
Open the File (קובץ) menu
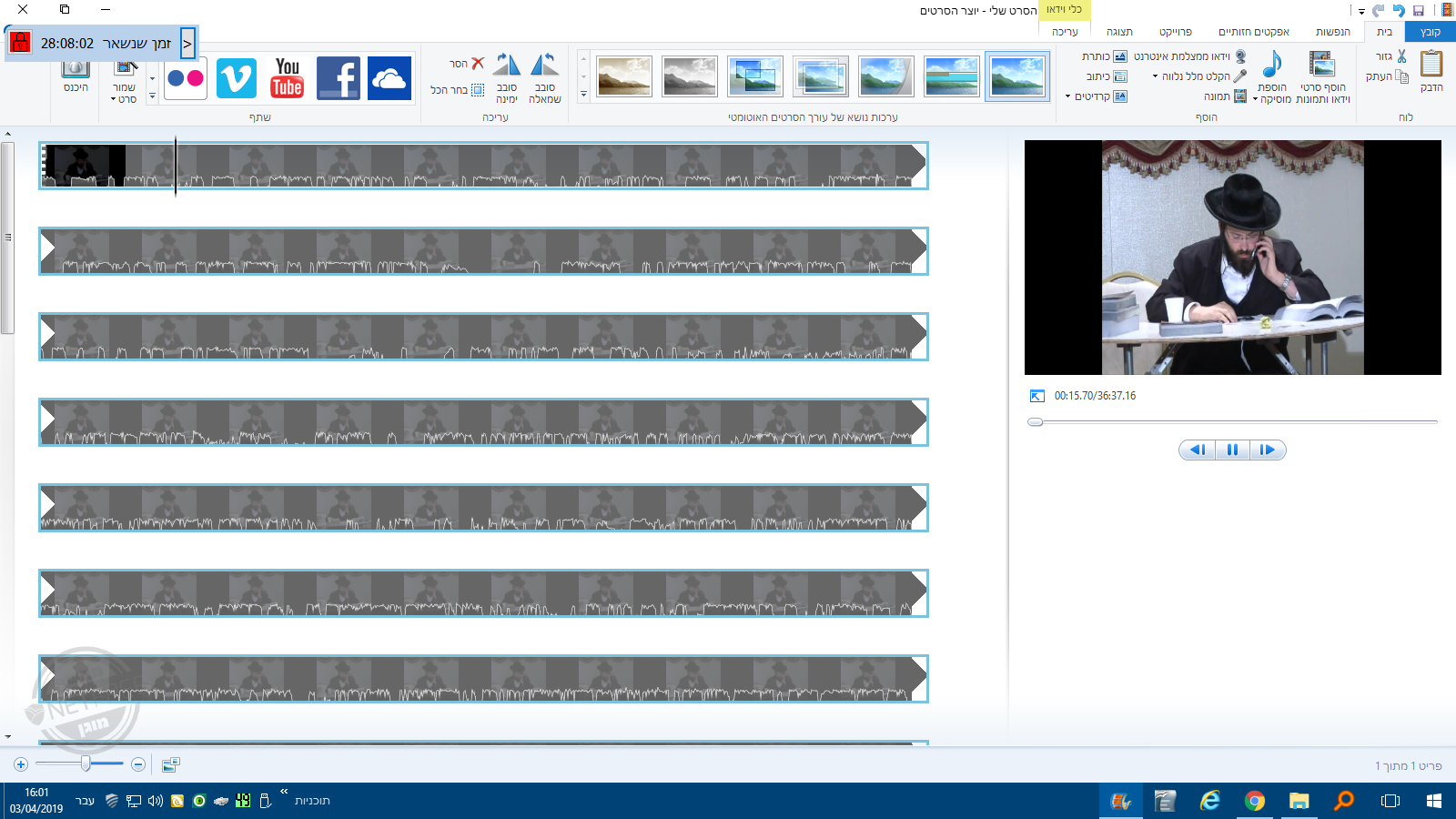pos(1431,32)
